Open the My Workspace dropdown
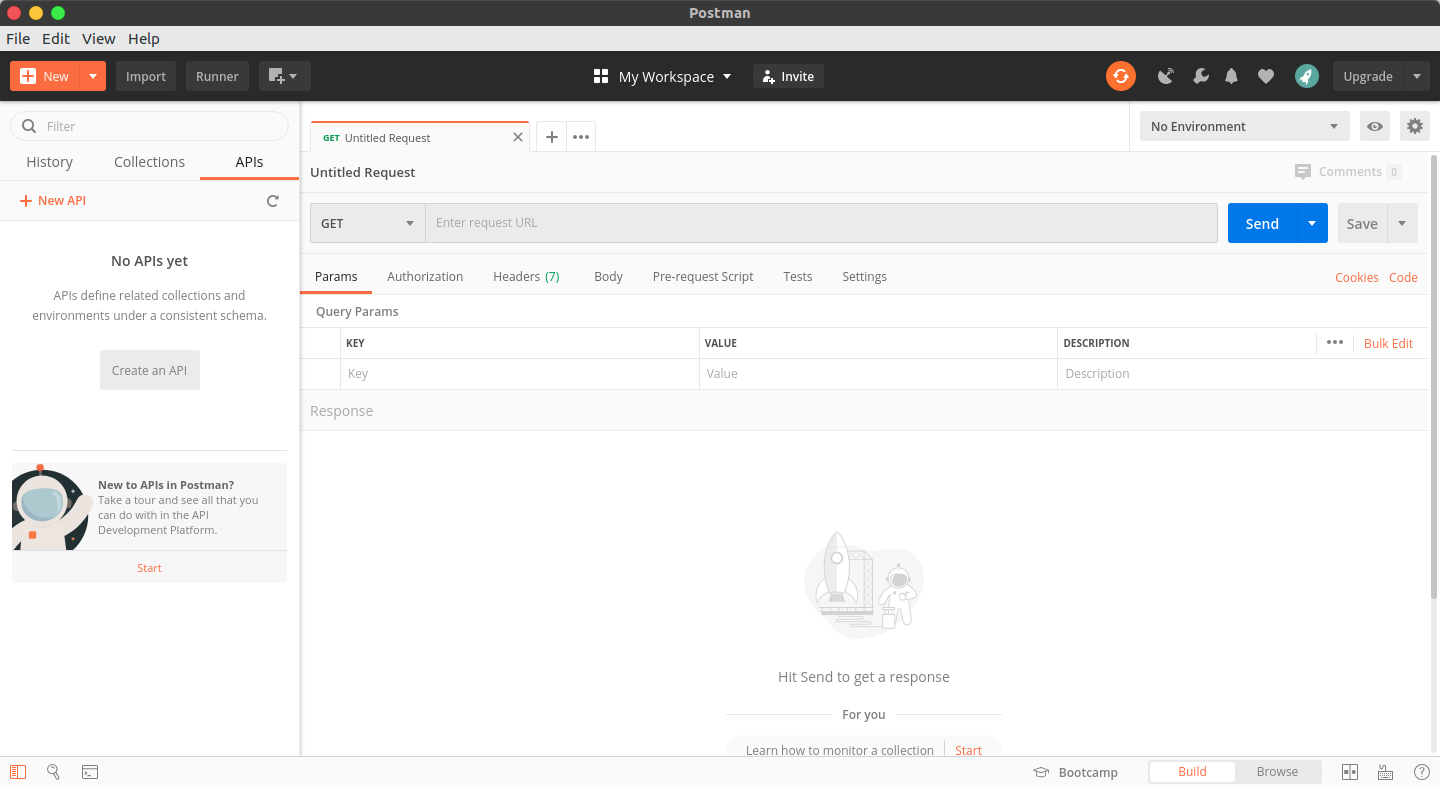Image resolution: width=1440 pixels, height=787 pixels. pos(663,76)
